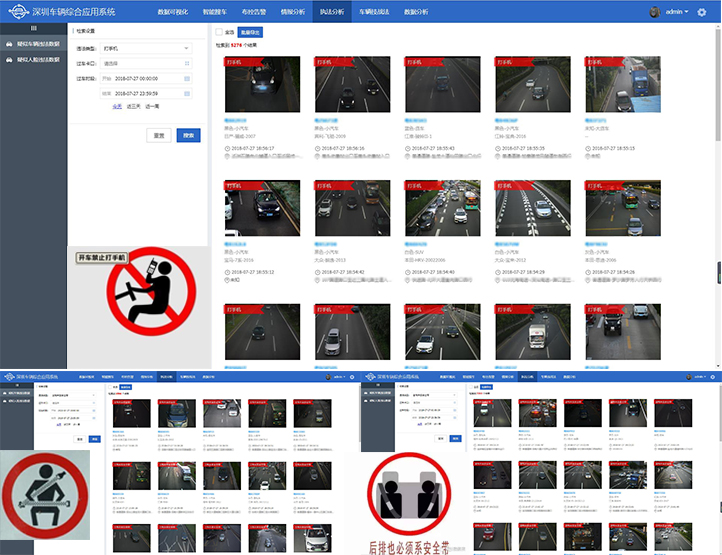Click the blue 批量导出 batch export button

click(x=250, y=32)
